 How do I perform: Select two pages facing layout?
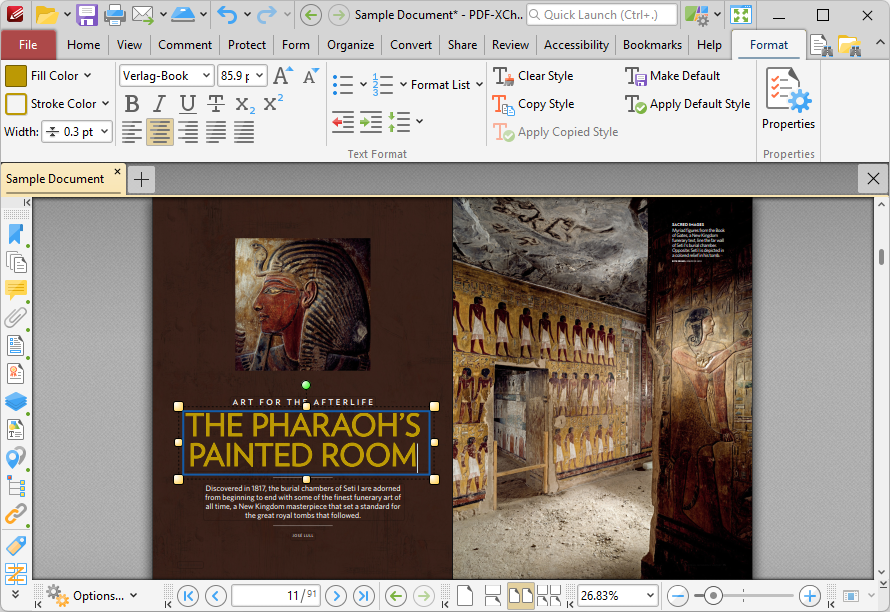[x=520, y=596]
